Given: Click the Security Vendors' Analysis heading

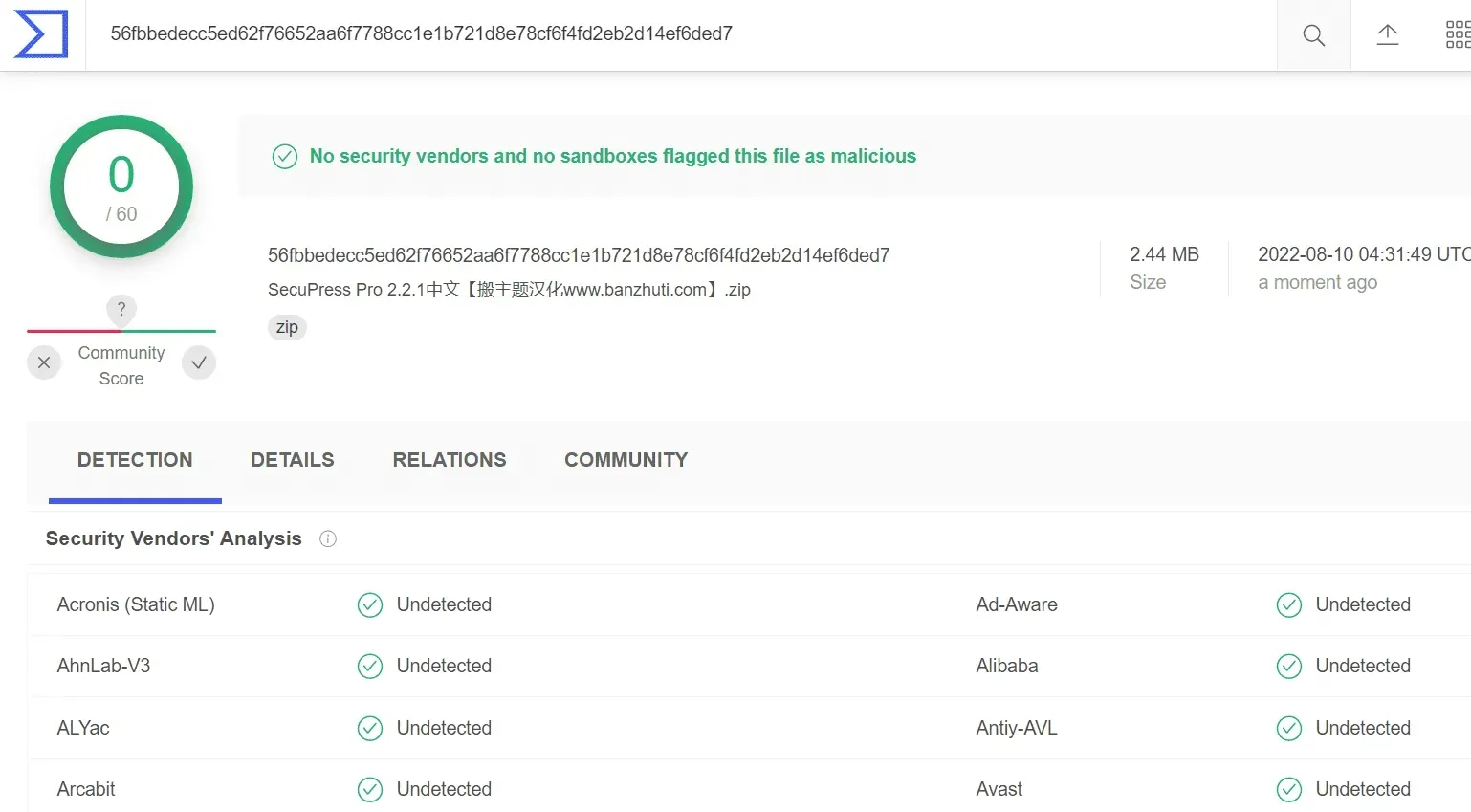Looking at the screenshot, I should click(x=174, y=538).
